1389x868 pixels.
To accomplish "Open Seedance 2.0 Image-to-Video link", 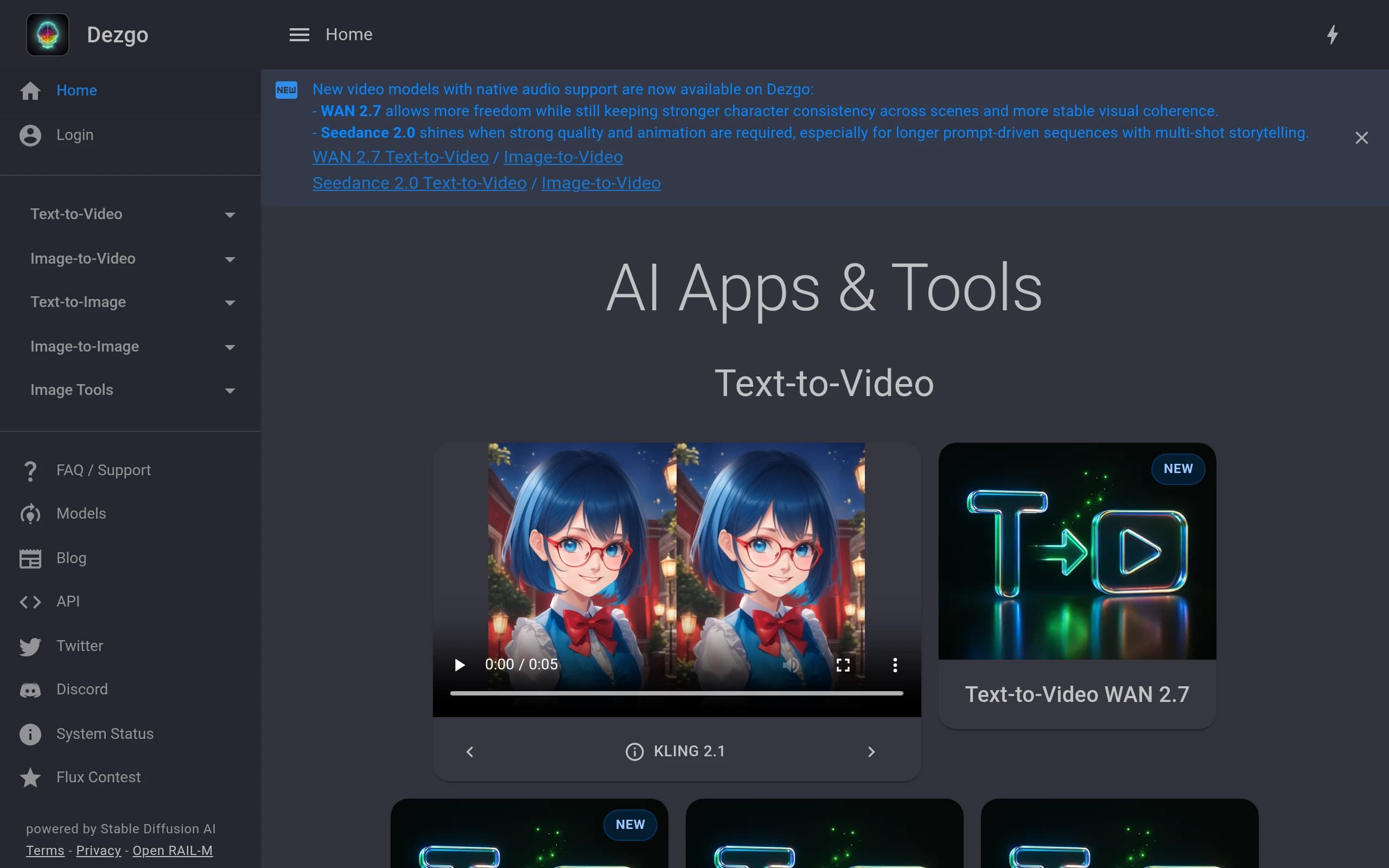I will (x=601, y=183).
